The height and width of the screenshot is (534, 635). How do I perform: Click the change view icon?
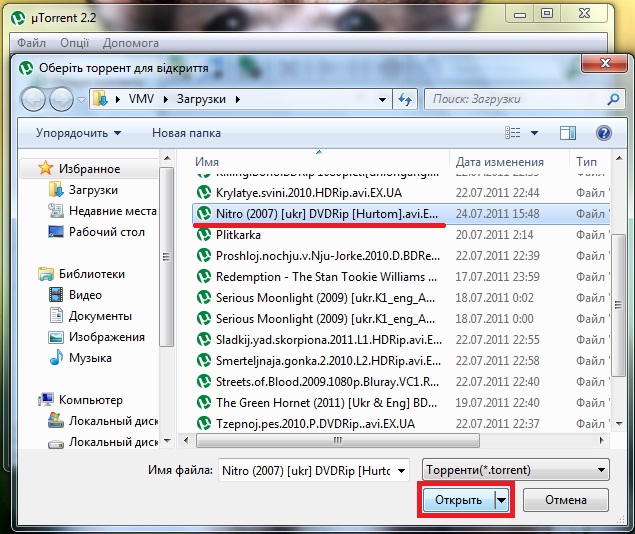tap(513, 133)
